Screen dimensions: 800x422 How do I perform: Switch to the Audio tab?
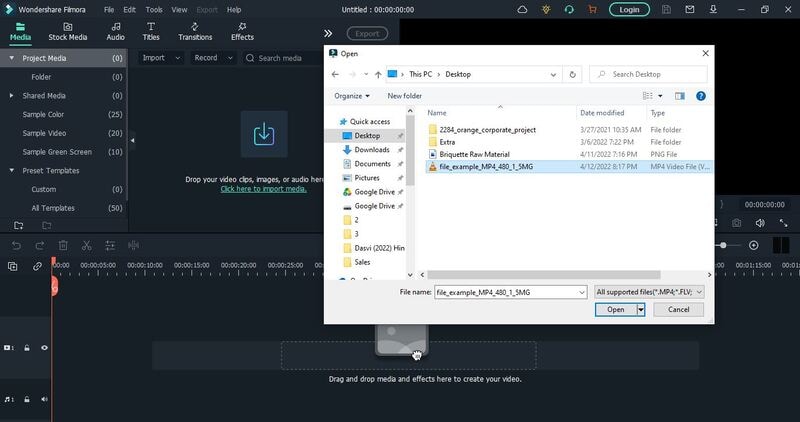point(115,32)
